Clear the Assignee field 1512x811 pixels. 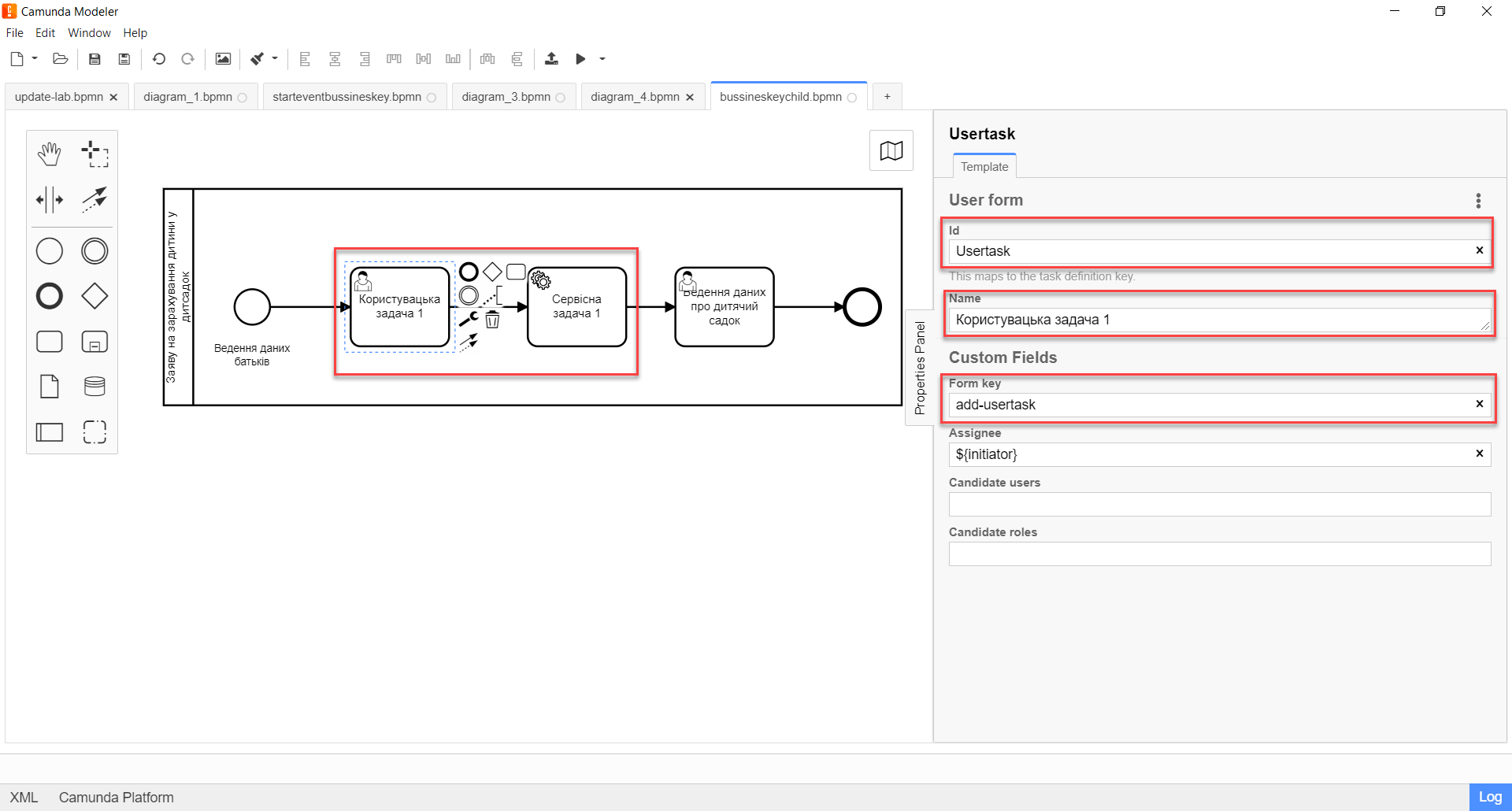click(1480, 454)
